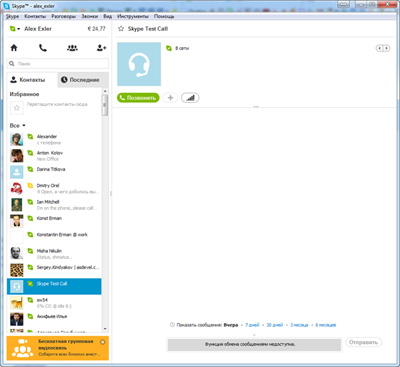Image resolution: width=400 pixels, height=367 pixels.
Task: Switch to the 'Последние' tab
Action: pyautogui.click(x=83, y=80)
